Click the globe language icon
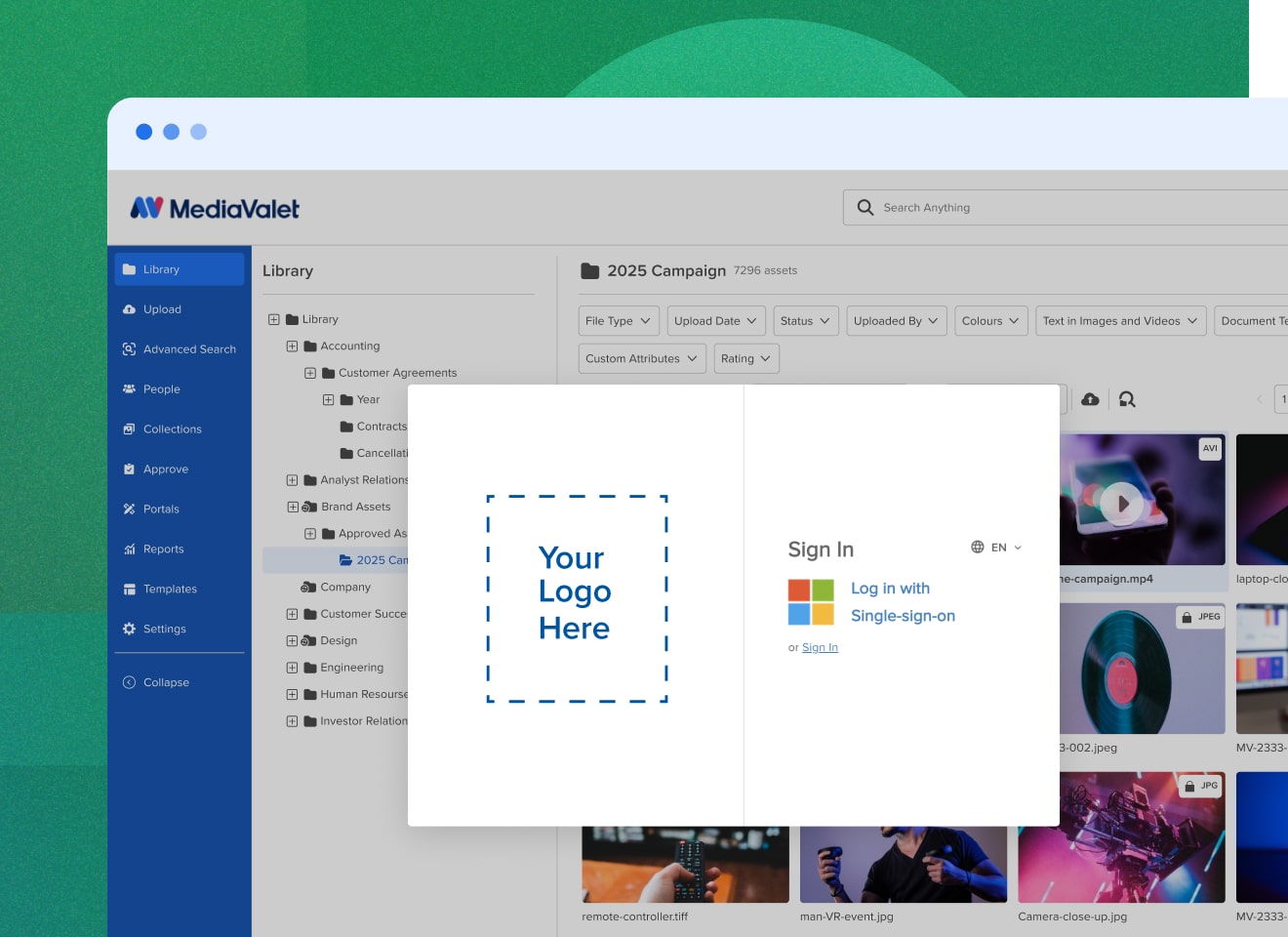The image size is (1288, 937). click(977, 548)
